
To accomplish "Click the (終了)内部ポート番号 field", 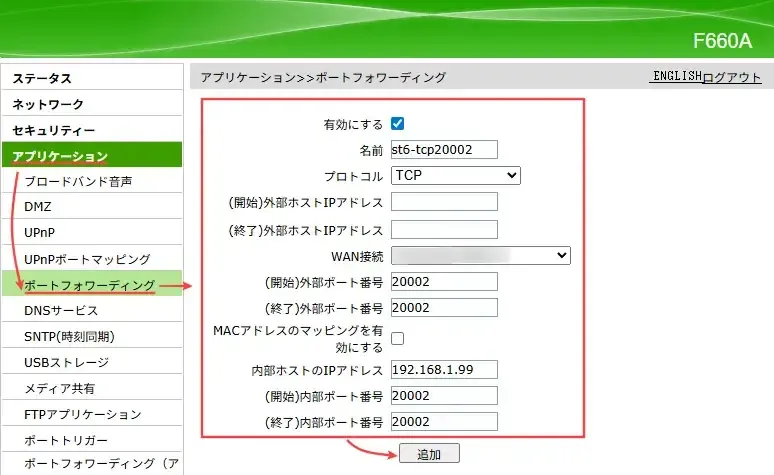I will (444, 422).
